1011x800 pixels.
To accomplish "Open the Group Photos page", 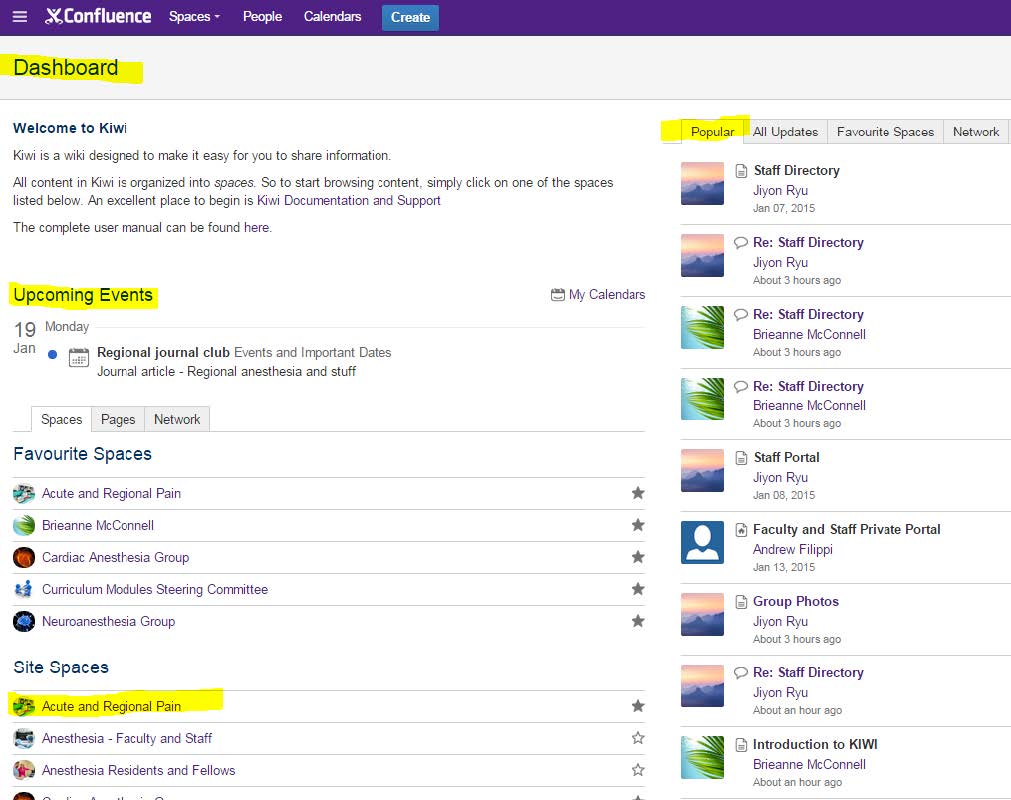I will tap(795, 602).
